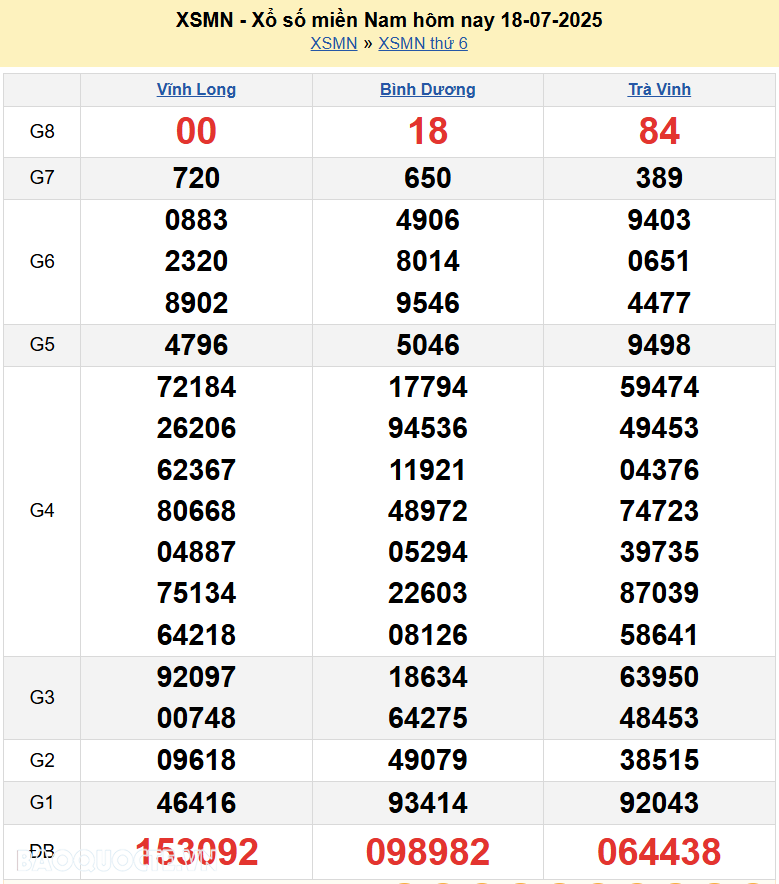Viewport: 779px width, 884px height.
Task: Click Trà Vinh G8 result 84
Action: pyautogui.click(x=659, y=131)
